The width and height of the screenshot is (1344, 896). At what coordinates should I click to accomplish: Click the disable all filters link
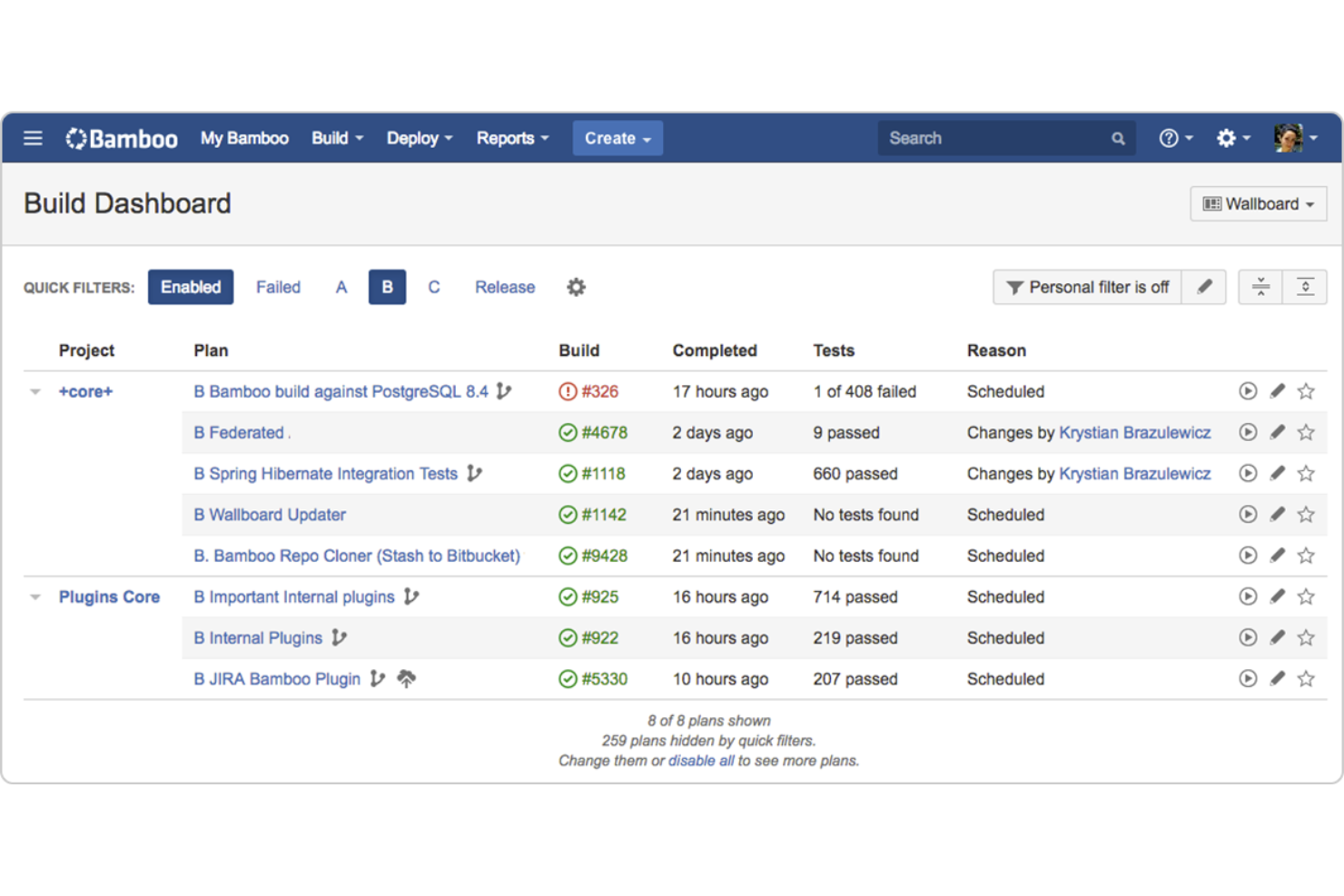701,761
